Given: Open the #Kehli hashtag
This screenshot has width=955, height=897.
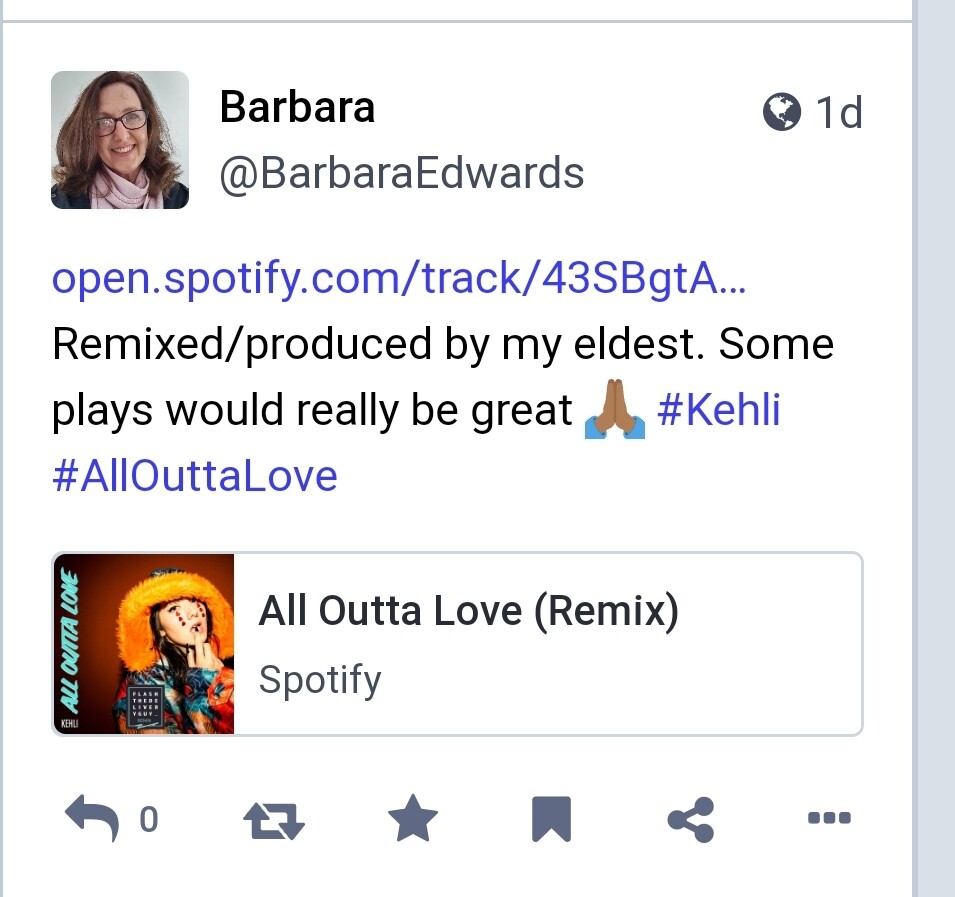Looking at the screenshot, I should coord(718,410).
